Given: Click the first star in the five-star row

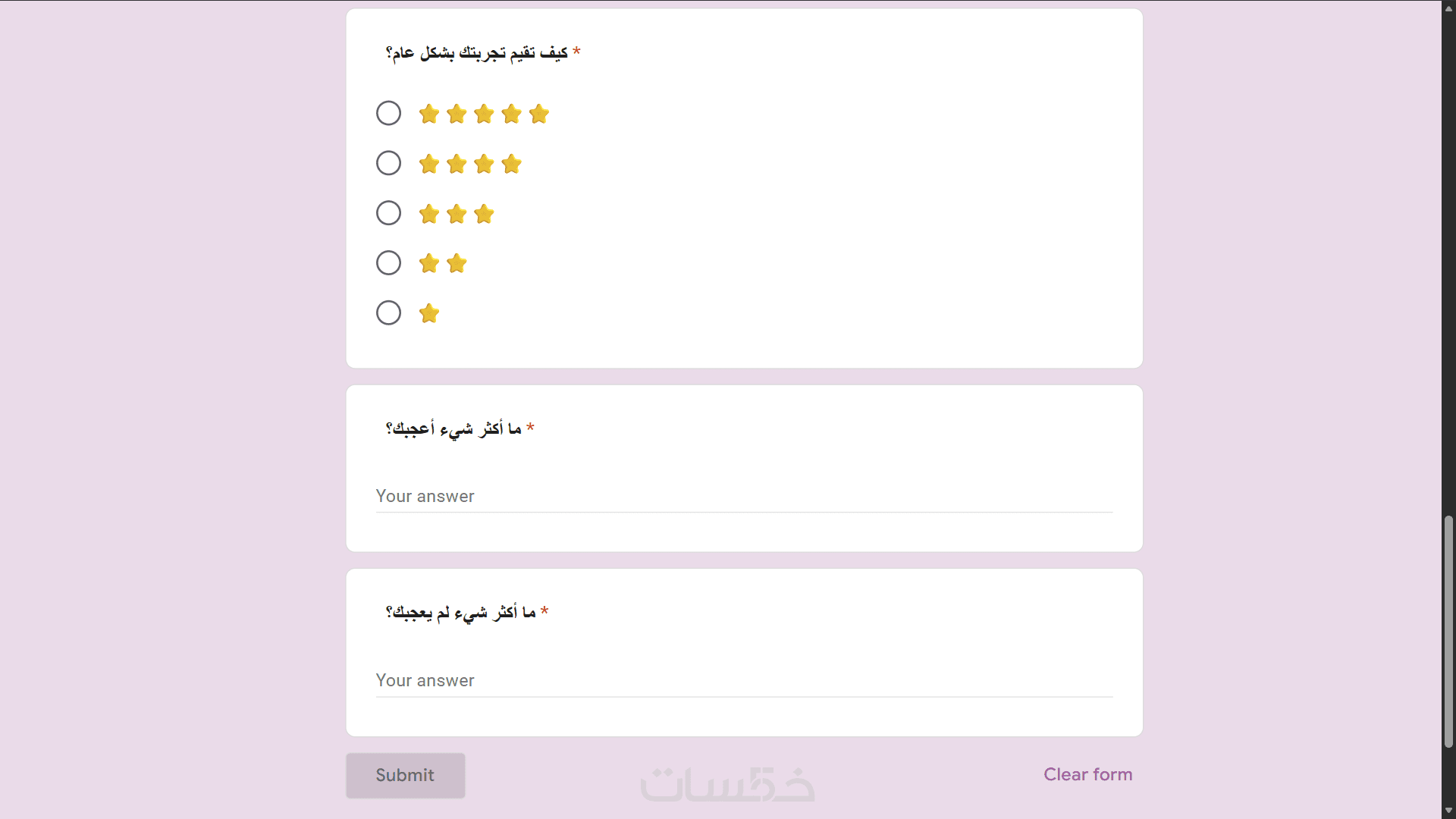Looking at the screenshot, I should [x=429, y=114].
